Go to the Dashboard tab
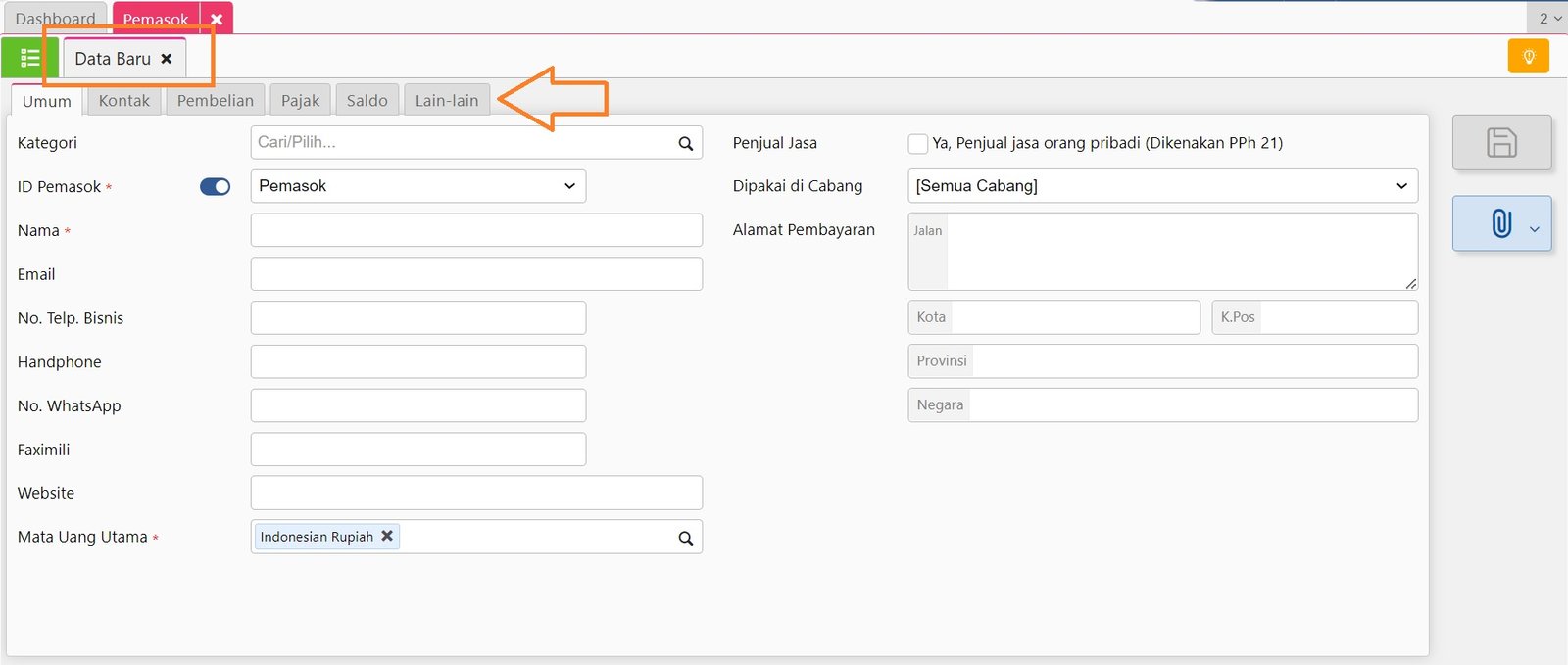Image resolution: width=1568 pixels, height=665 pixels. (55, 19)
